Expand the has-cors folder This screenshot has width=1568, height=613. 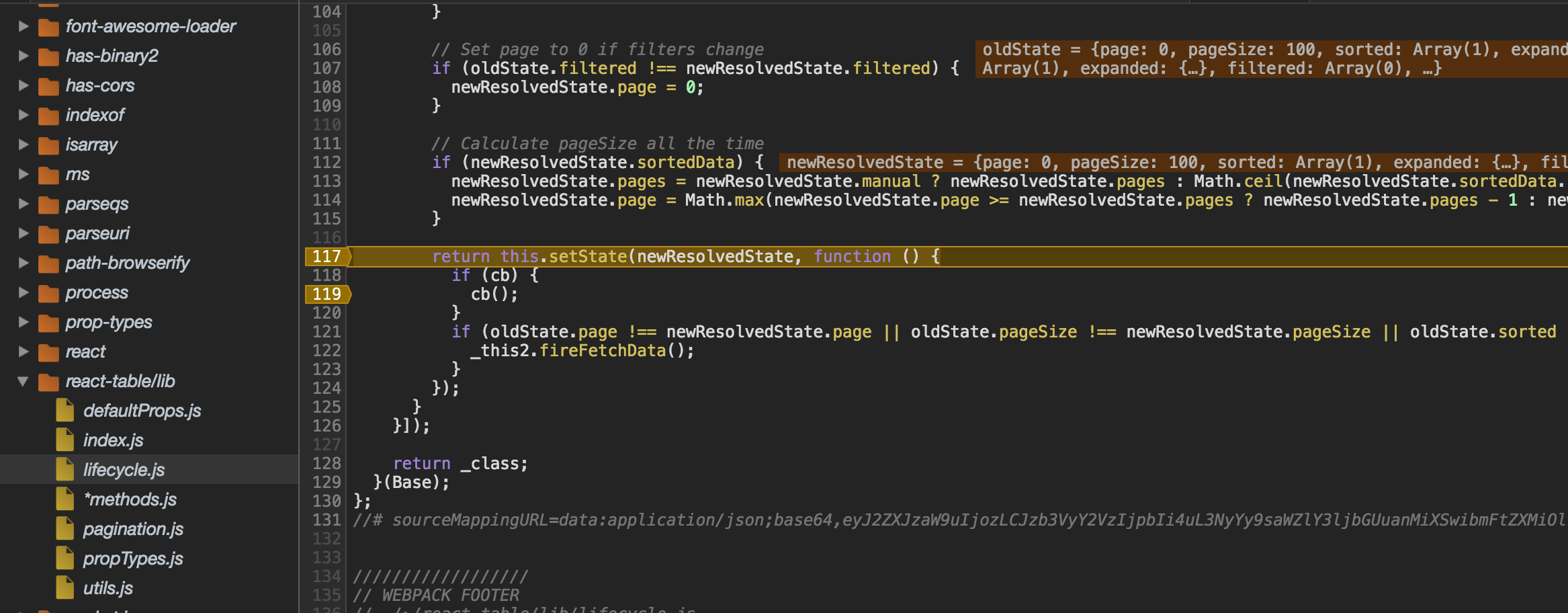pos(24,85)
